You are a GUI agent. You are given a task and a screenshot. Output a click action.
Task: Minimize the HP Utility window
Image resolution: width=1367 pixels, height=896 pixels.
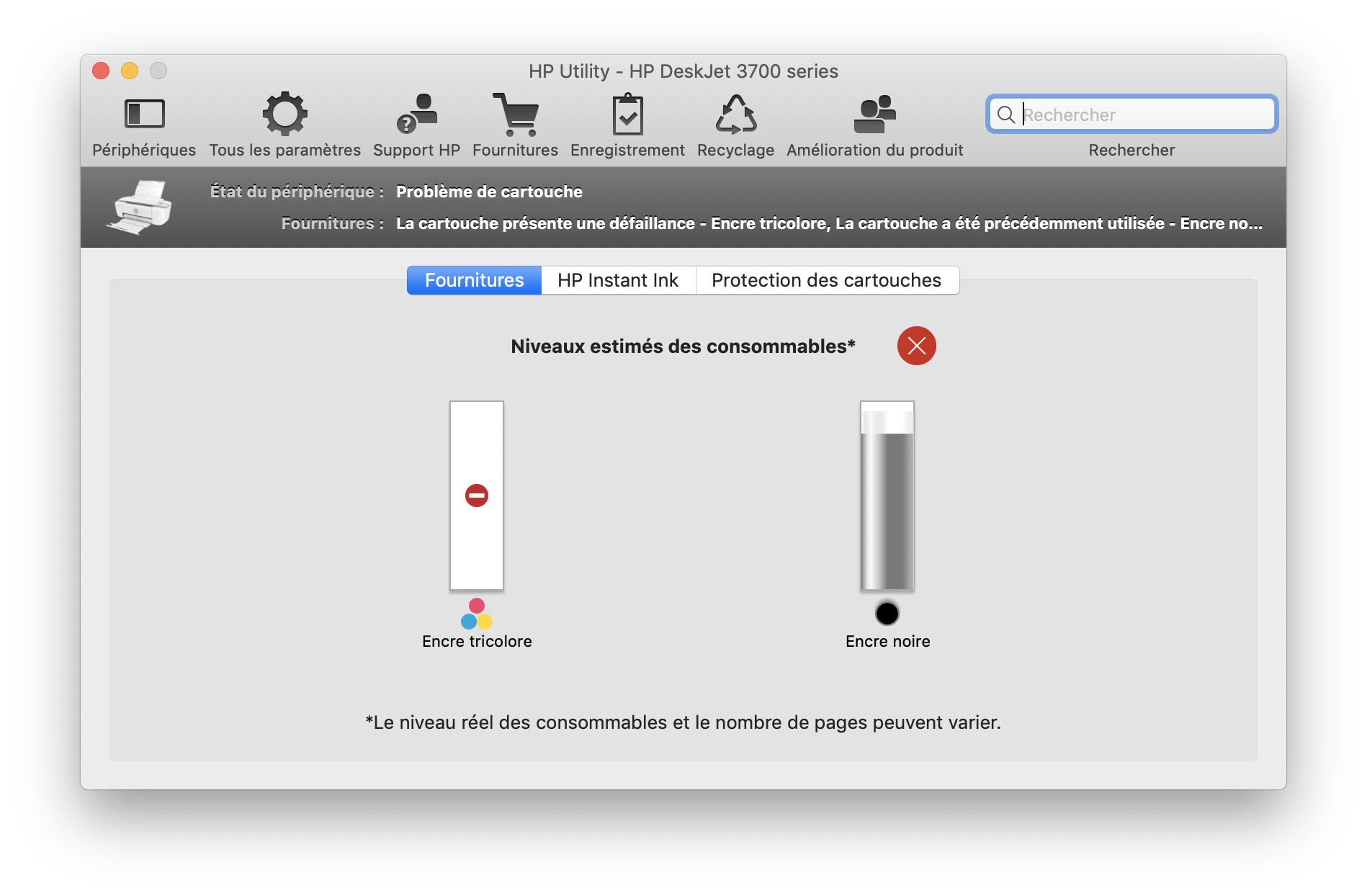click(130, 71)
